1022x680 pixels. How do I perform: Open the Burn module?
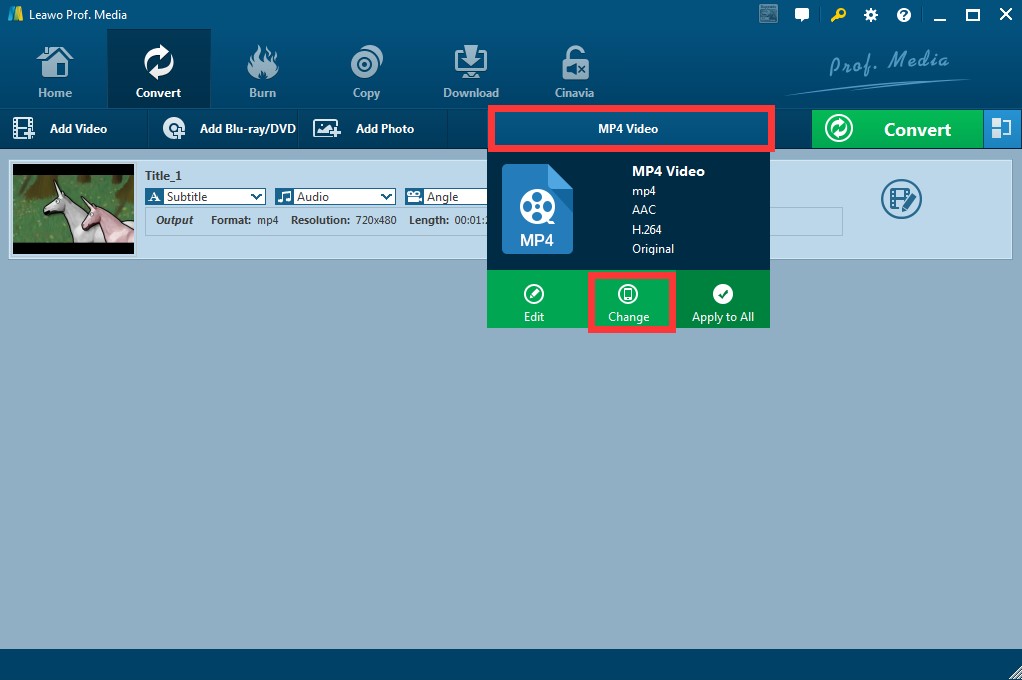pyautogui.click(x=262, y=72)
